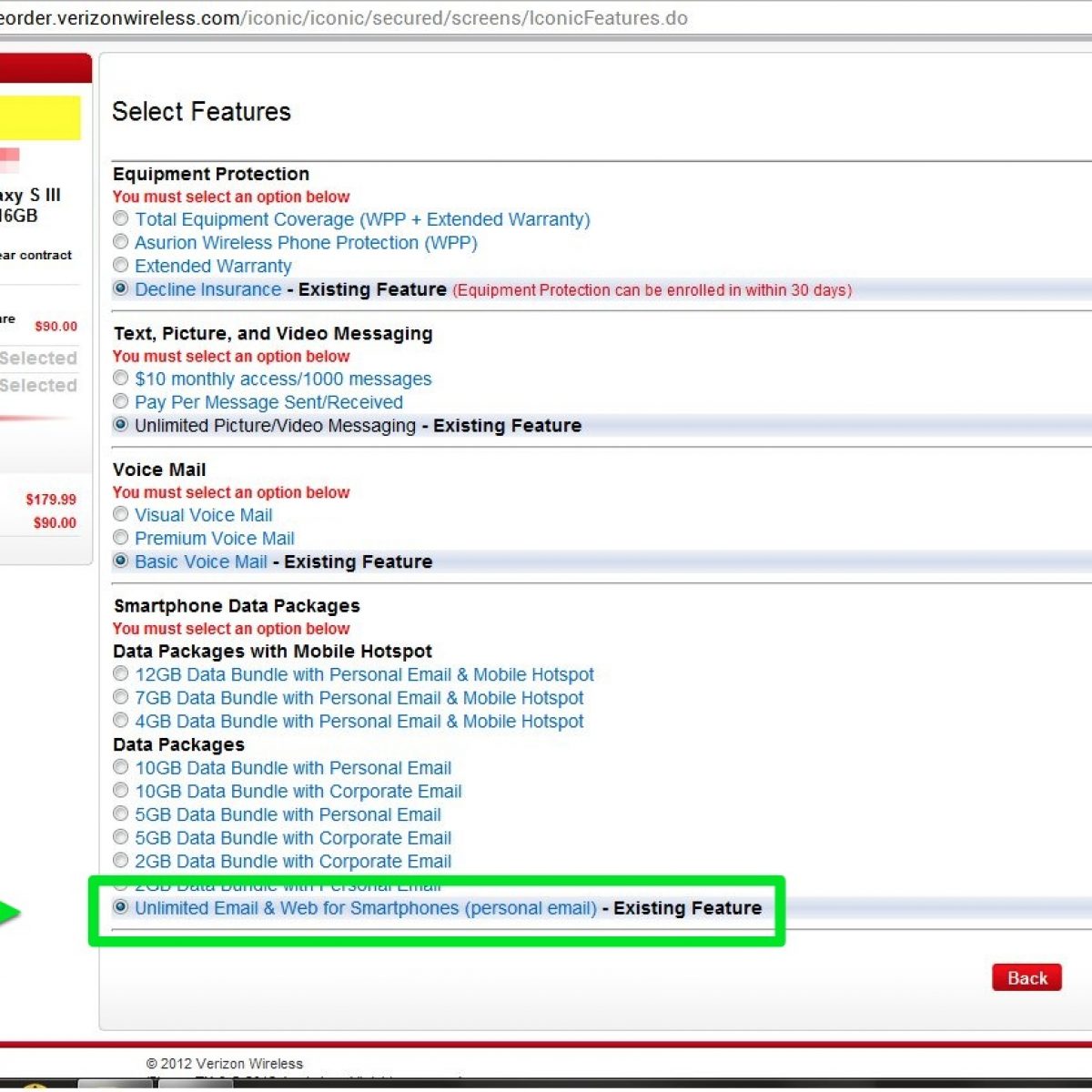Select Total Equipment Coverage radio button
Screen dimensions: 1092x1092
[120, 218]
